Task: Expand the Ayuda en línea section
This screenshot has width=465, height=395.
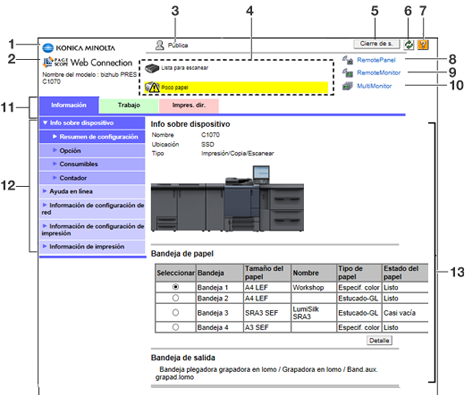Action: 92,191
